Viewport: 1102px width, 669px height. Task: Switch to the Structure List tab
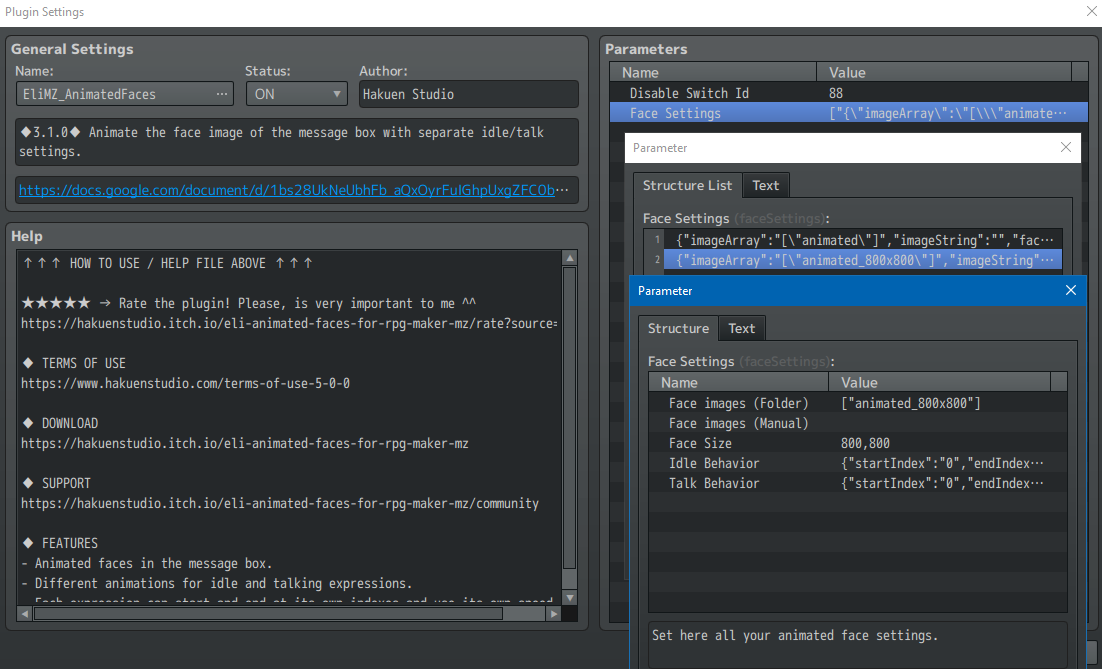coord(687,185)
